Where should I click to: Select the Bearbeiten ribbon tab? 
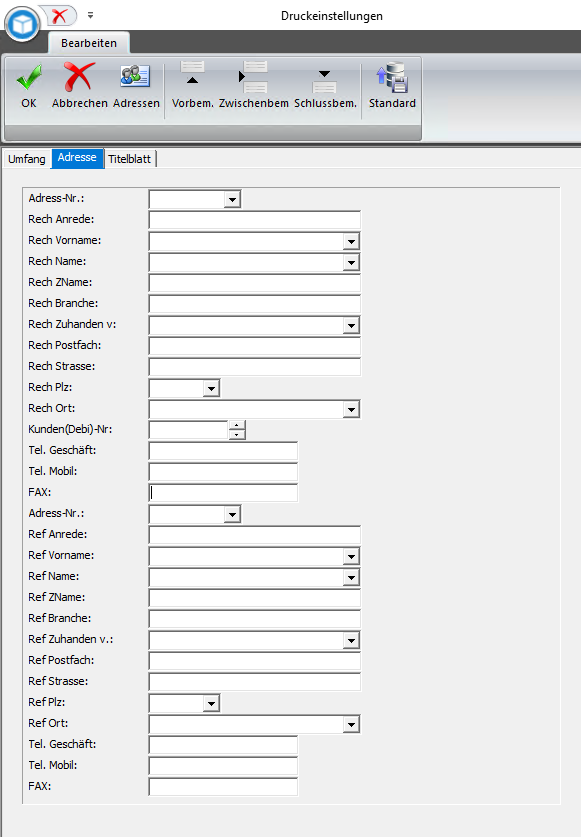coord(89,43)
